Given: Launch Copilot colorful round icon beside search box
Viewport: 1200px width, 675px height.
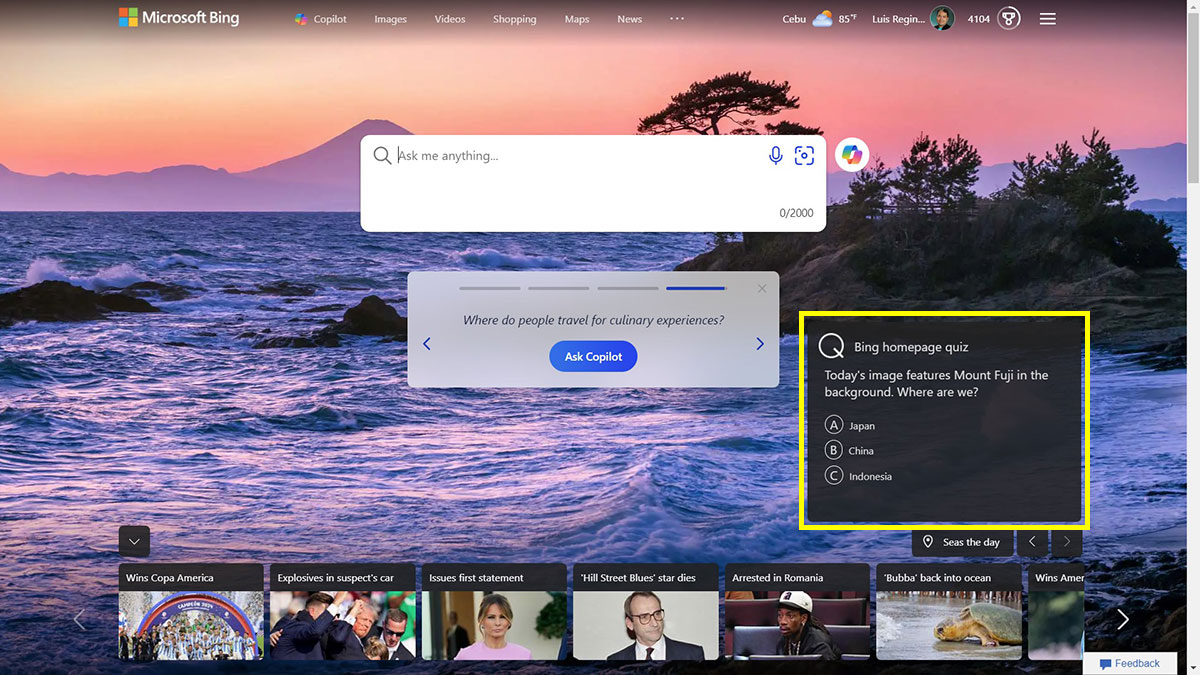Looking at the screenshot, I should point(851,155).
